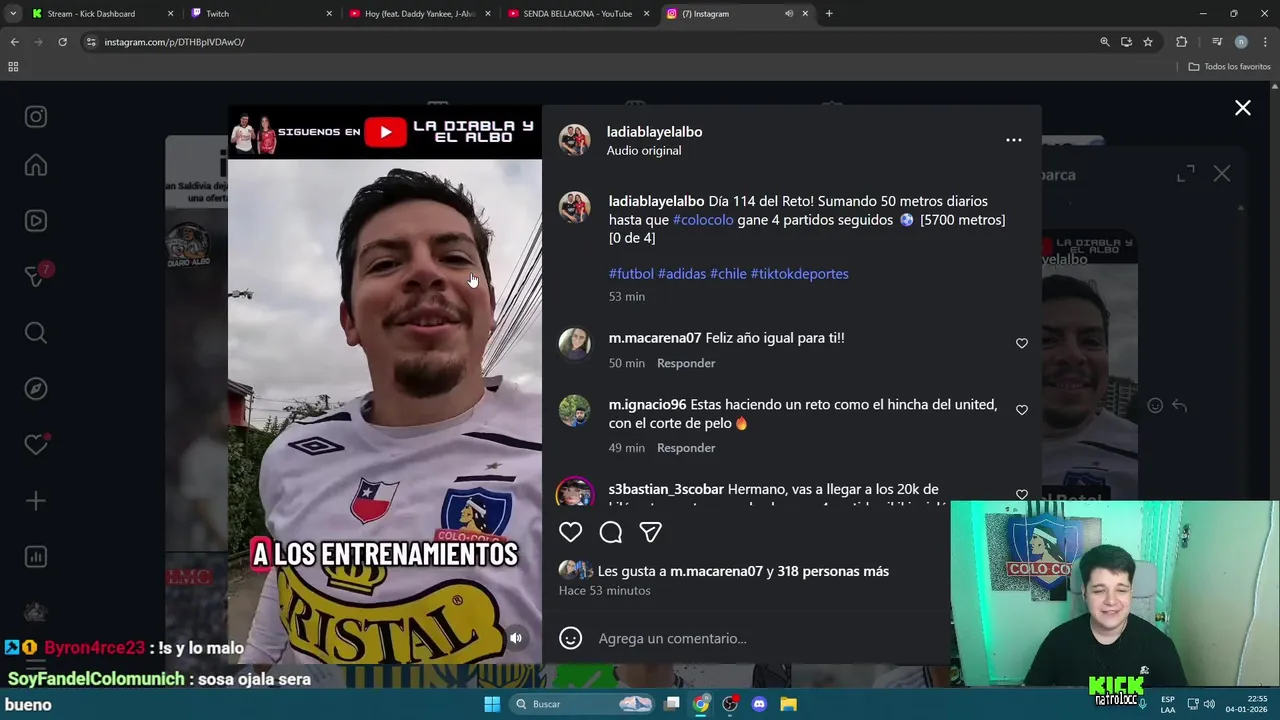This screenshot has width=1280, height=720.
Task: Open OBS Studio from the taskbar
Action: (730, 704)
